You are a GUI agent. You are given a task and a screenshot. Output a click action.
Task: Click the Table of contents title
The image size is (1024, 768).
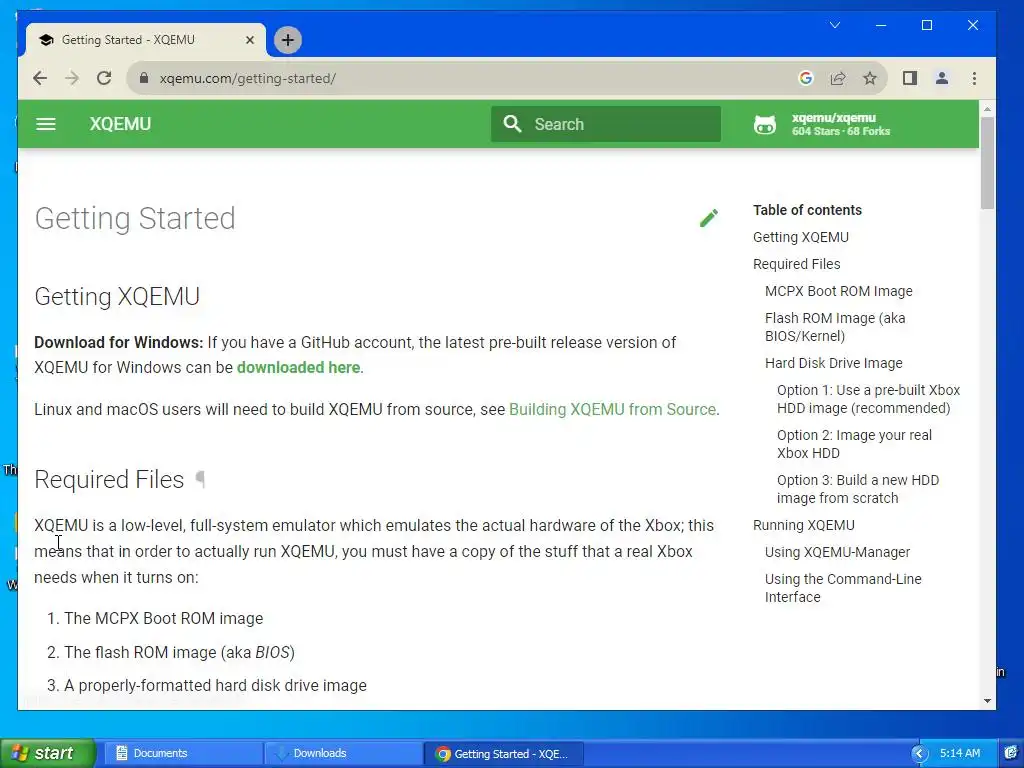807,210
